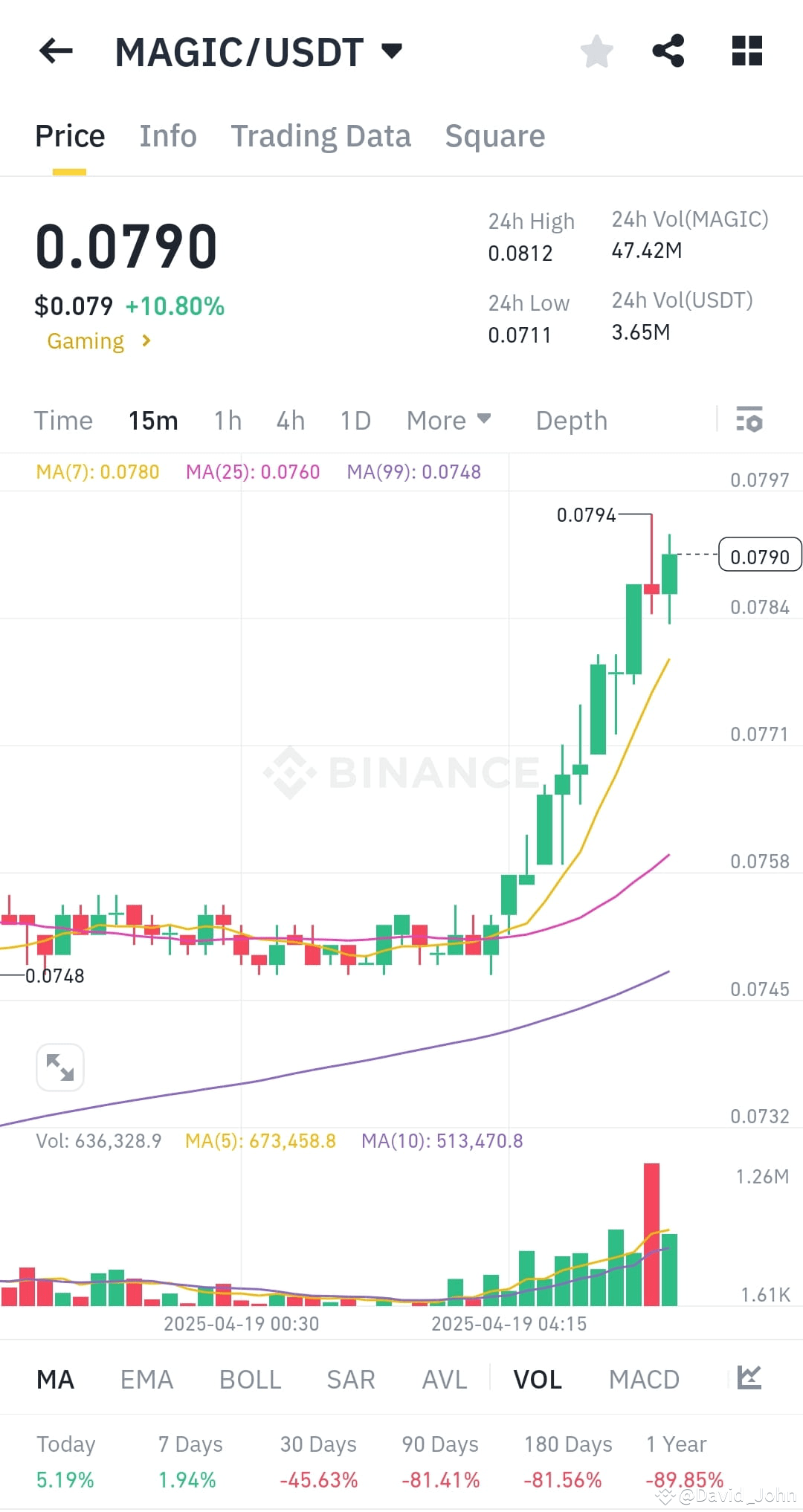Toggle the BOLL indicator on

[x=249, y=1379]
